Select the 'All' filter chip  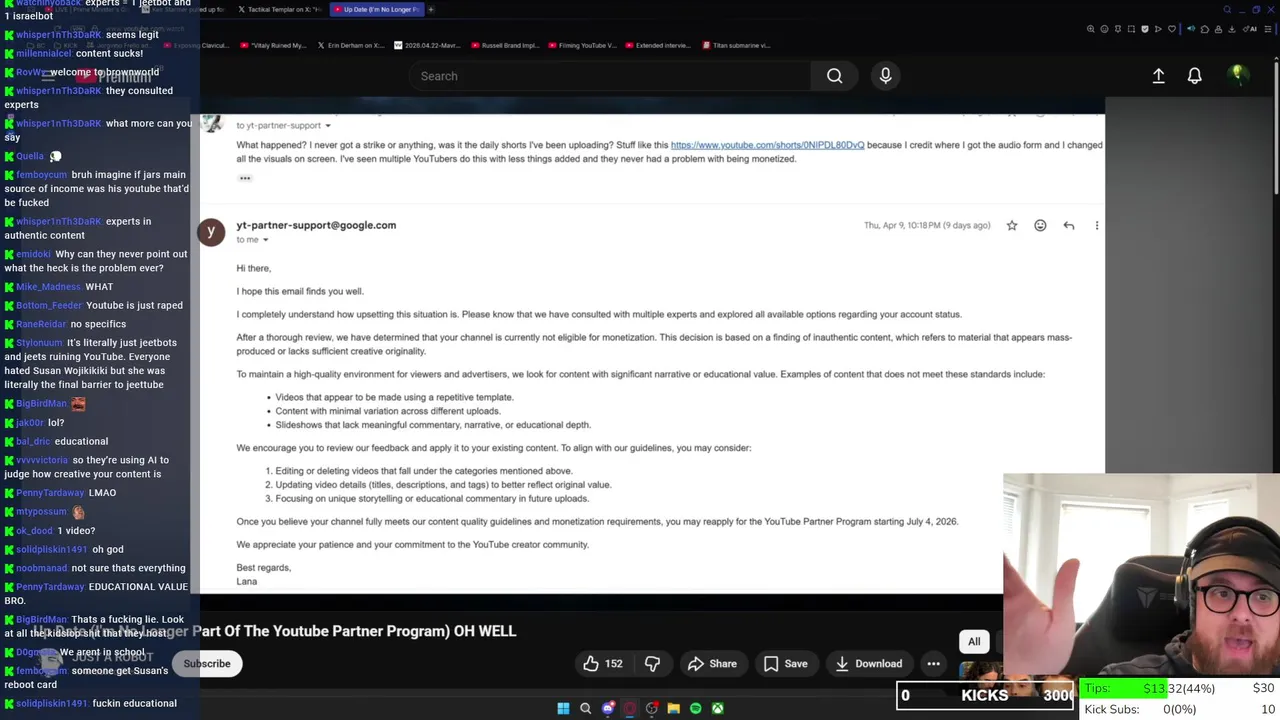pos(974,641)
